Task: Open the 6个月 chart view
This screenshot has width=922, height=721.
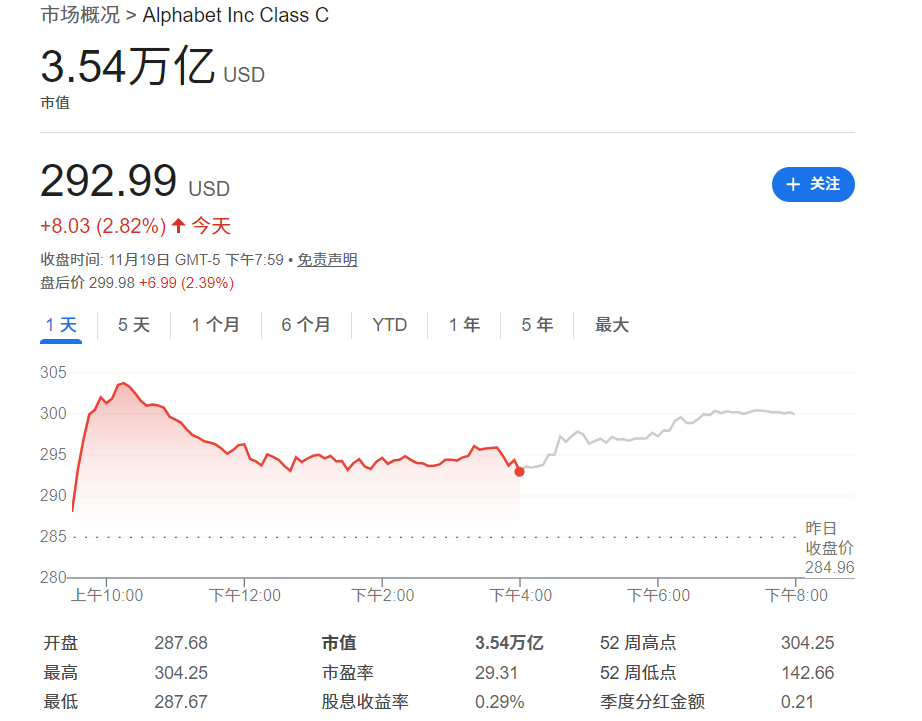Action: [303, 324]
